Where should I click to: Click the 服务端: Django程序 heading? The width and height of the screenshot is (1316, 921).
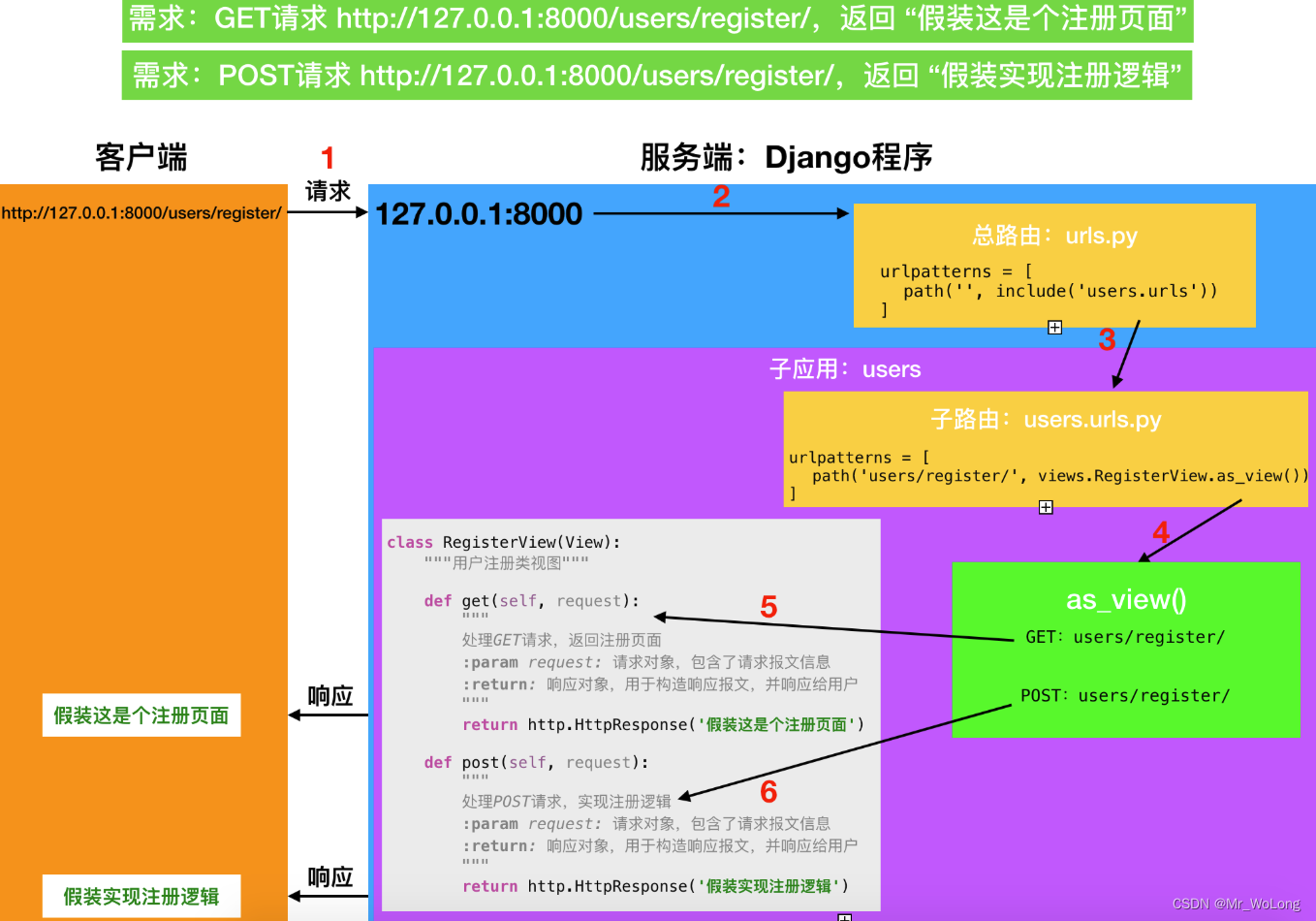[x=785, y=157]
